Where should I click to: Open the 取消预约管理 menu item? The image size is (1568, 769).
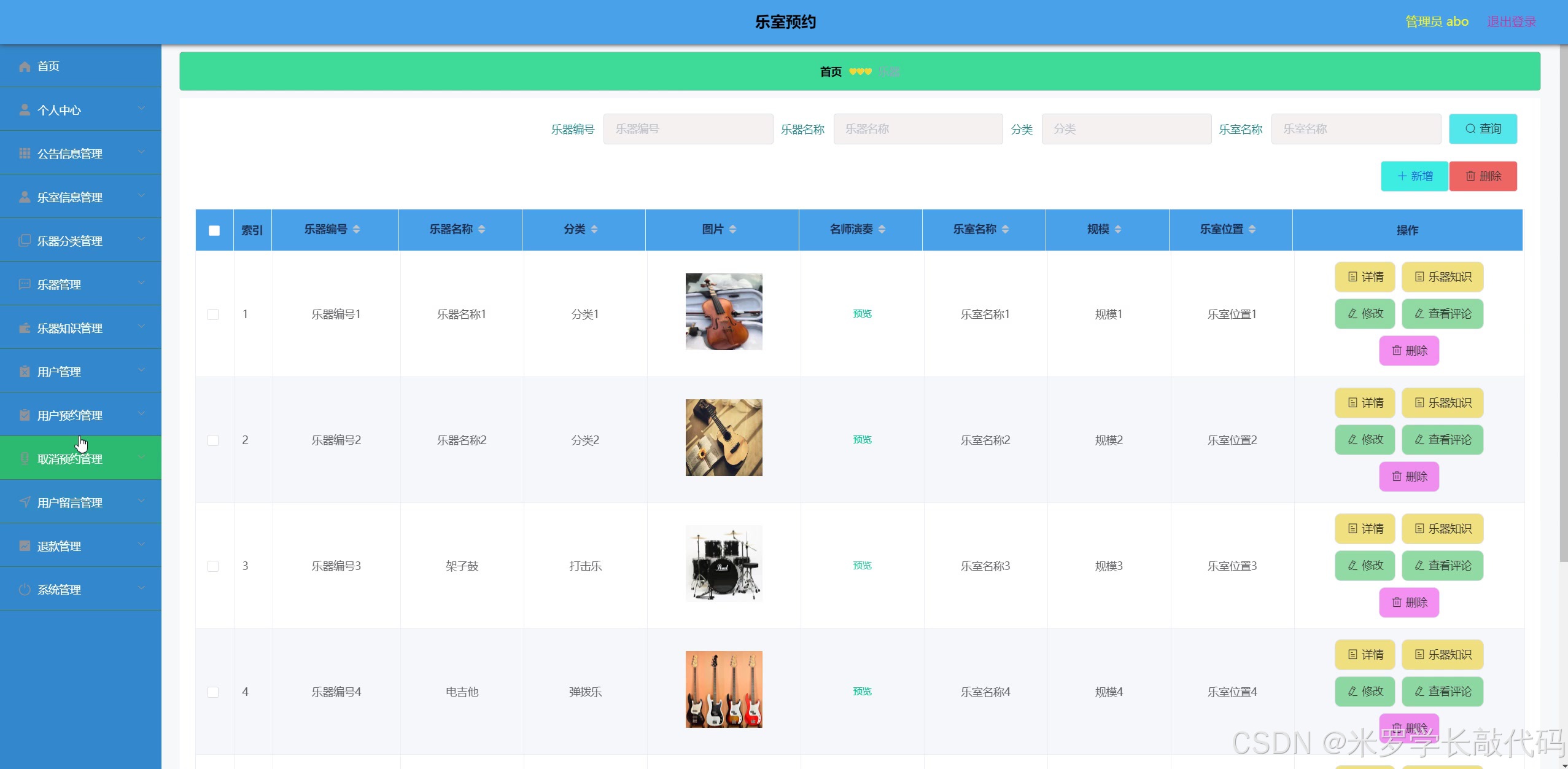pyautogui.click(x=70, y=459)
